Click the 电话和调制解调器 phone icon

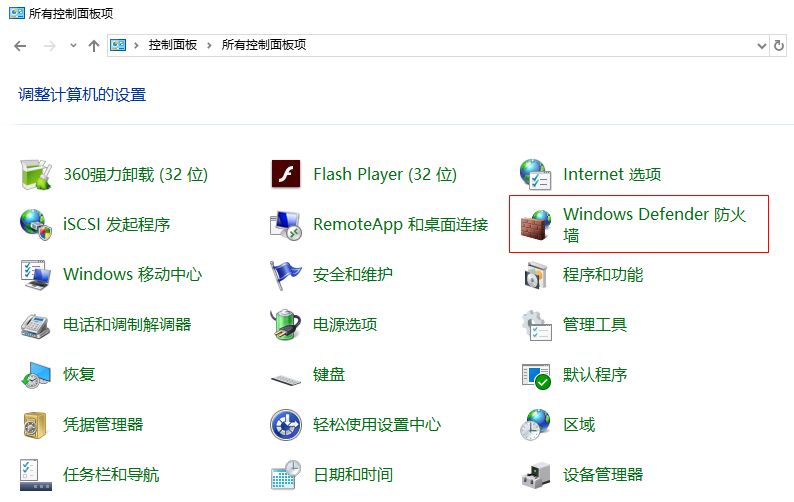[x=35, y=325]
